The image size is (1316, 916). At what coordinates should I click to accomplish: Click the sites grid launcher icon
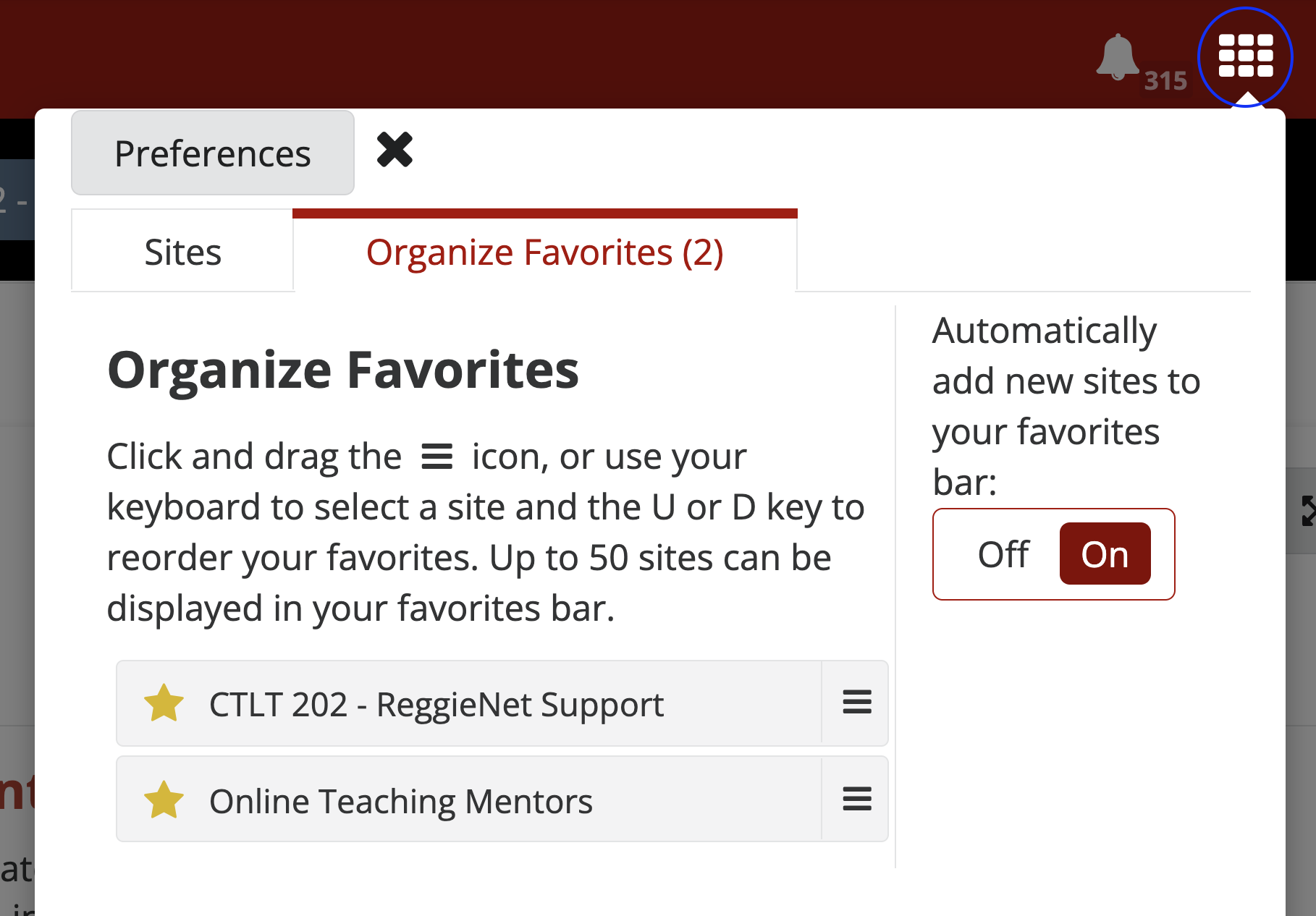coord(1245,56)
